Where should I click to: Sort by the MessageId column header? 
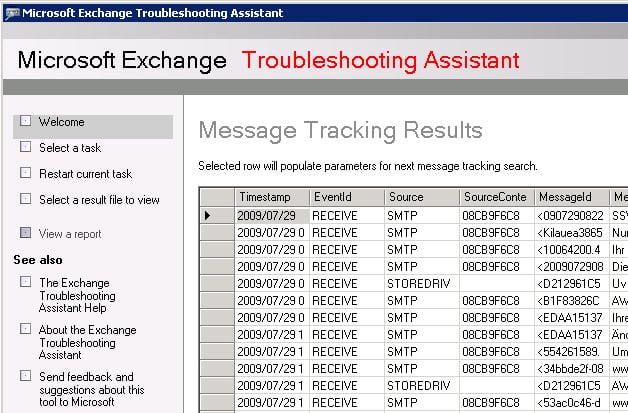572,197
